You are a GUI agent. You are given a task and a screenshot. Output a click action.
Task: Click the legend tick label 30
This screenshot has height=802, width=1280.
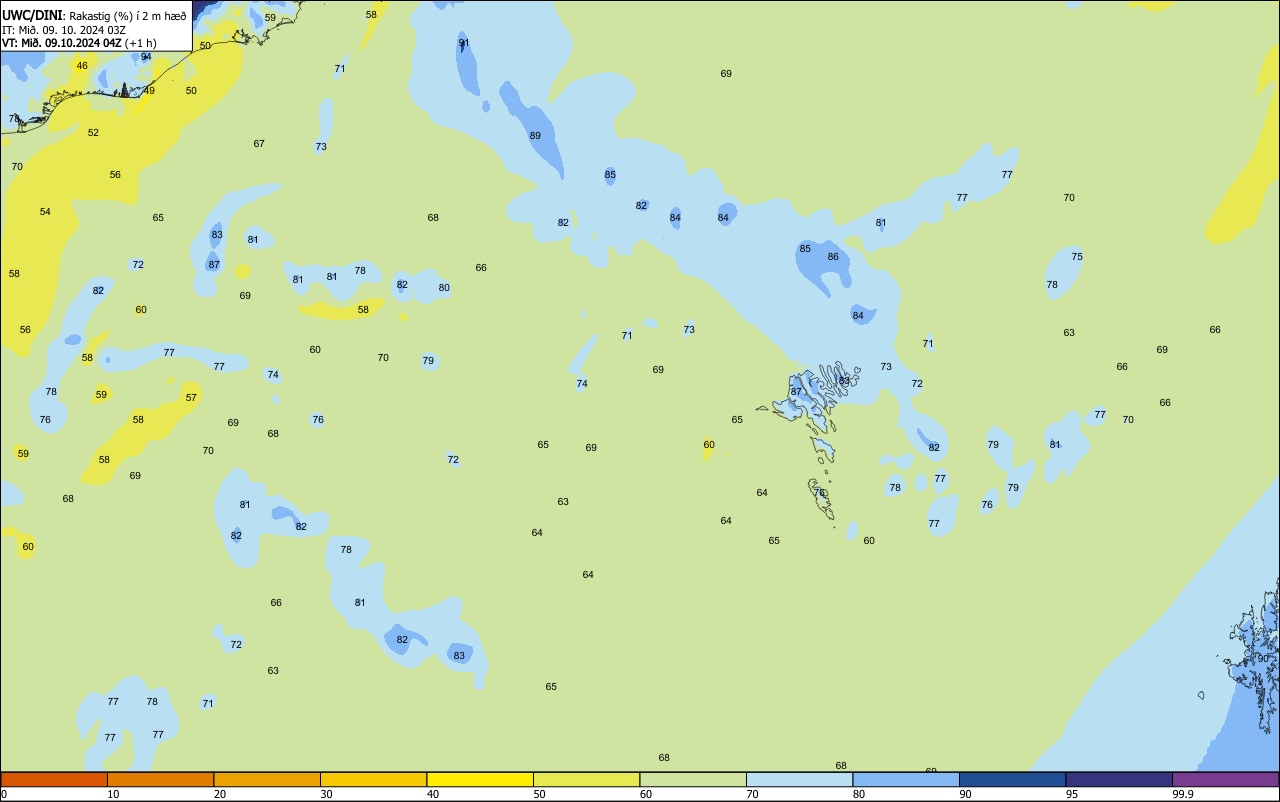(x=326, y=794)
